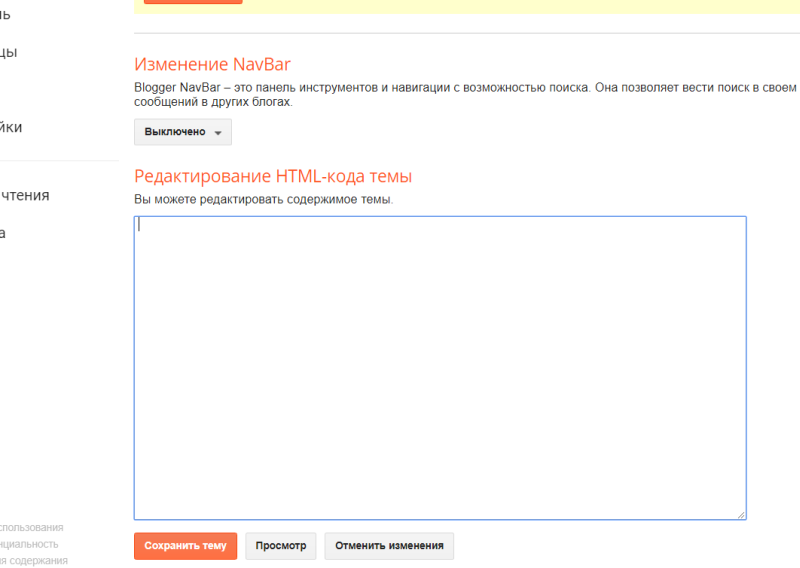Click the Редактирование HTML-кода темы heading
This screenshot has width=800, height=568.
click(x=273, y=177)
